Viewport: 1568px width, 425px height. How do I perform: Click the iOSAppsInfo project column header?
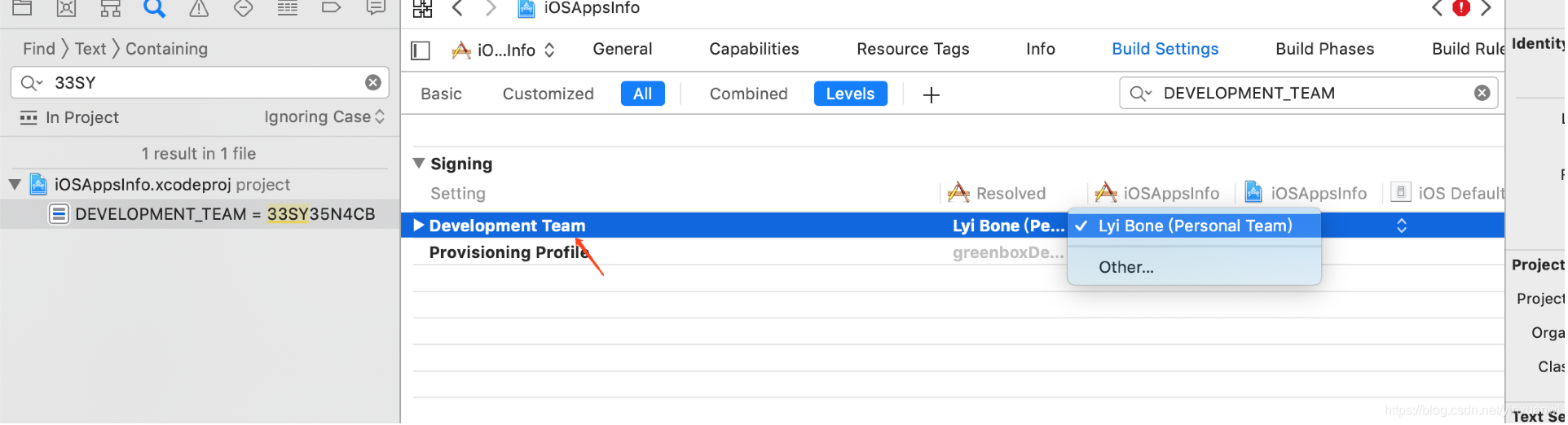(x=1306, y=193)
